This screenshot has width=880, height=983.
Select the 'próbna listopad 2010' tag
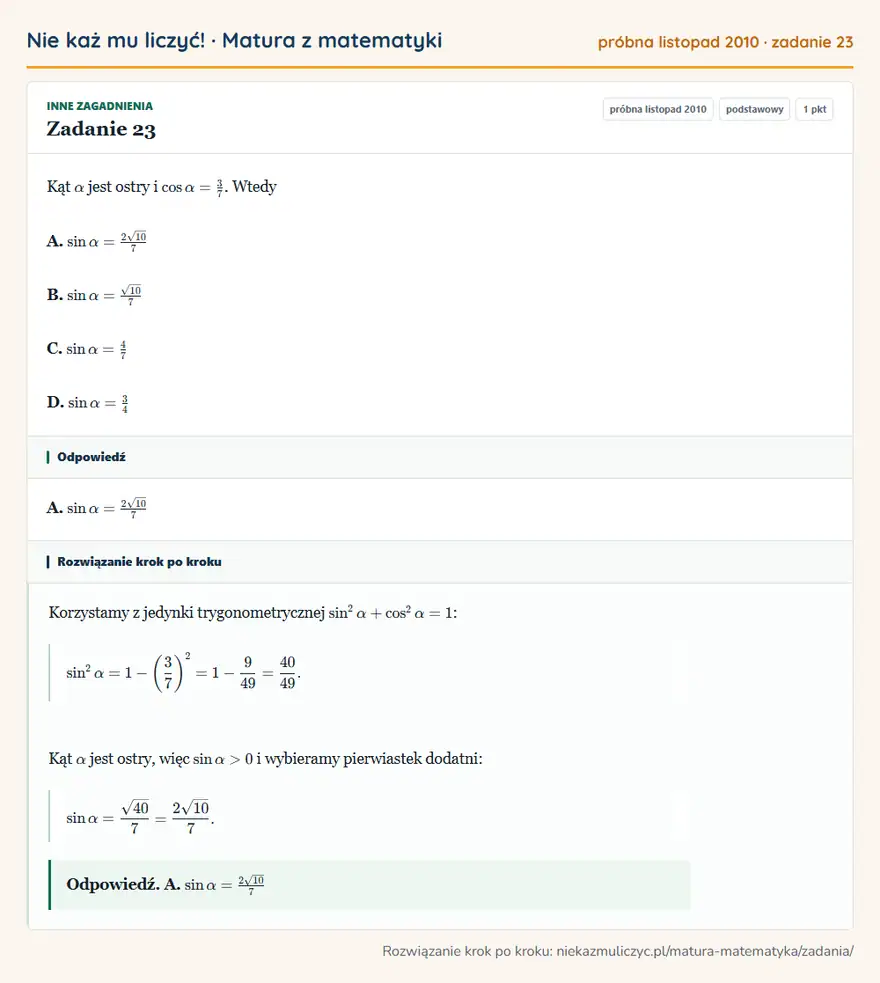tap(657, 109)
